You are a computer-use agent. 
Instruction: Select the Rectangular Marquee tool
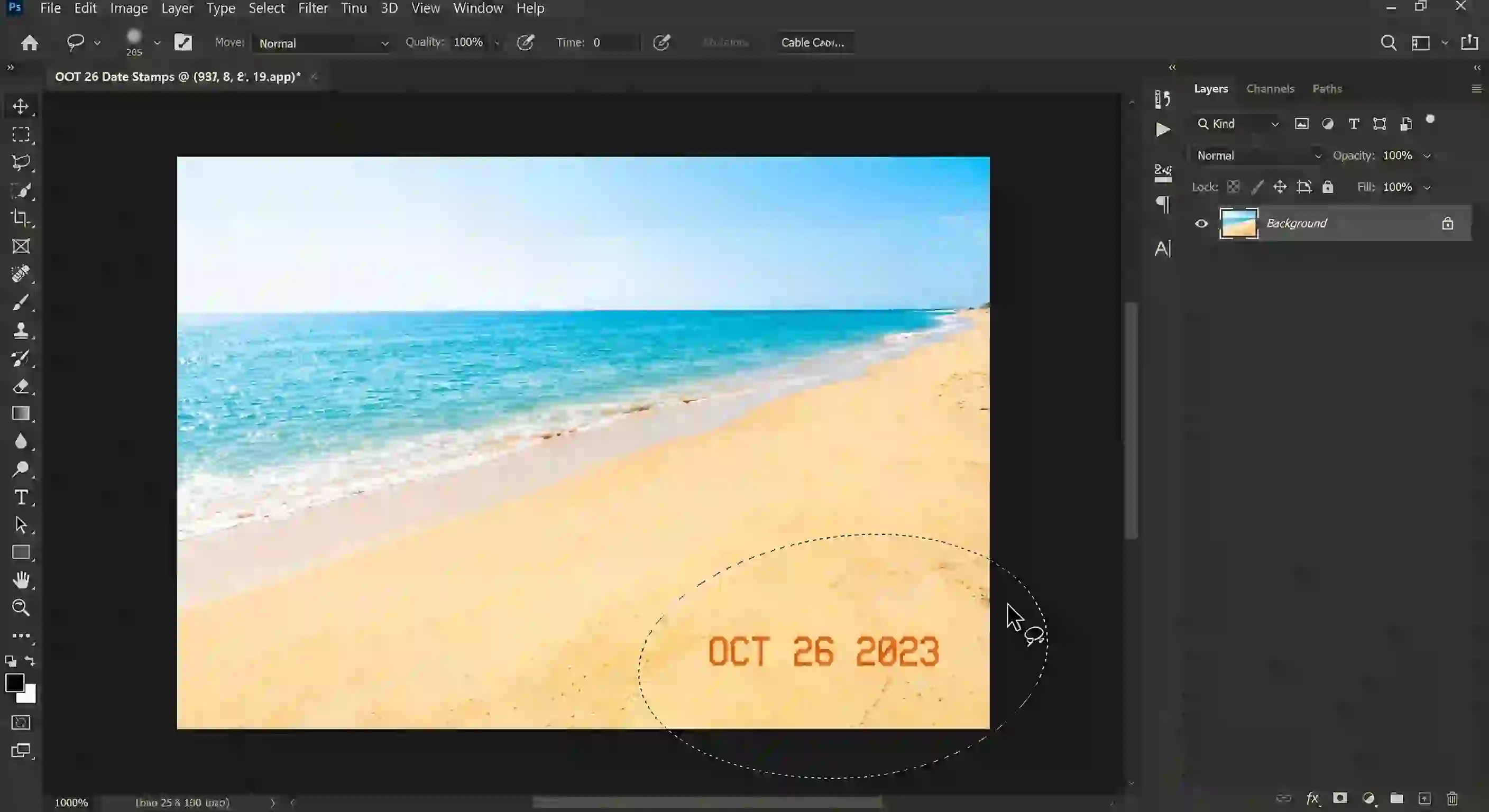pos(21,134)
